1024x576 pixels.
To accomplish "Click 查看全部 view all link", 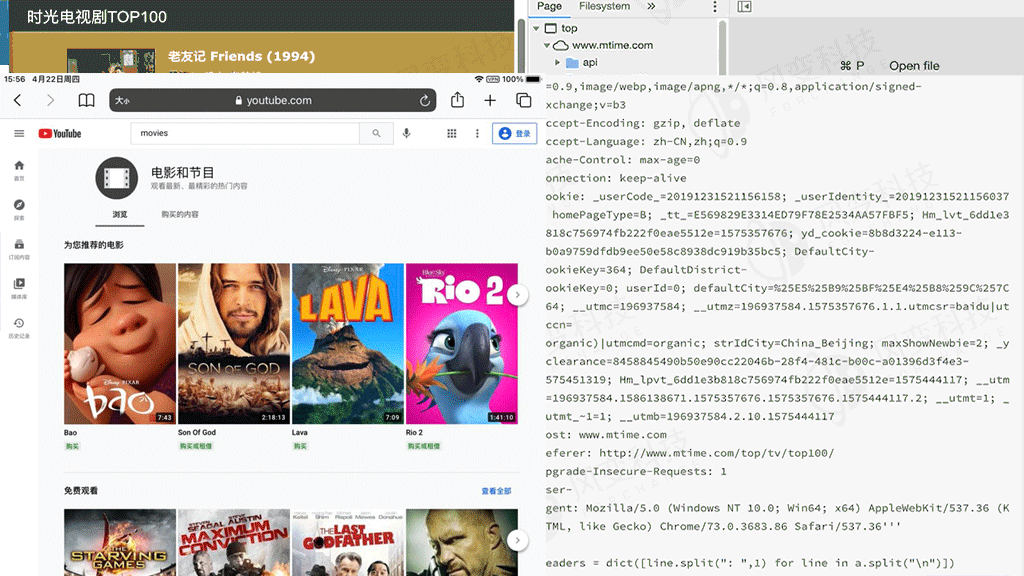I will tap(496, 490).
